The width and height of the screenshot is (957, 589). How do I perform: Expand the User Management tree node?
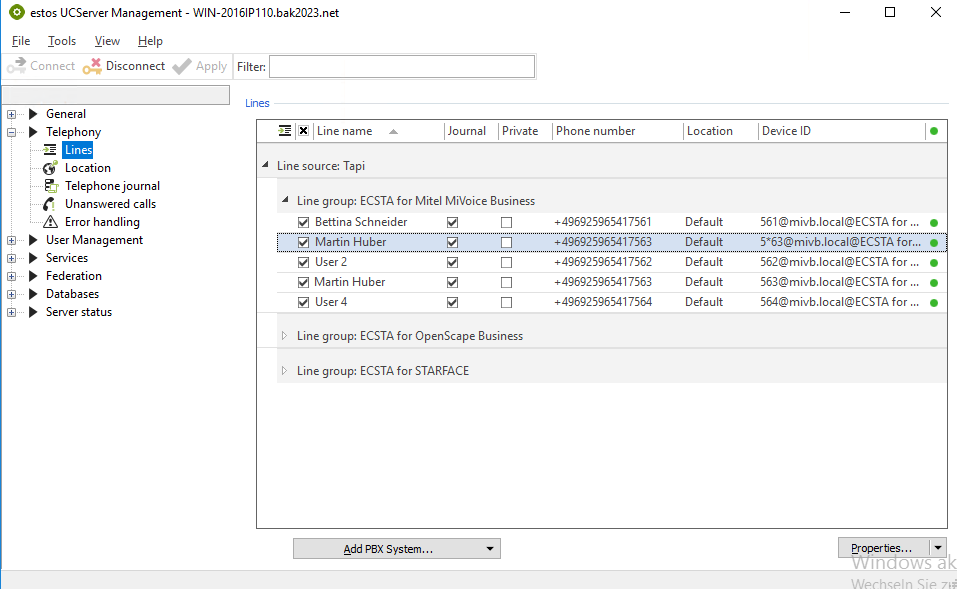12,240
